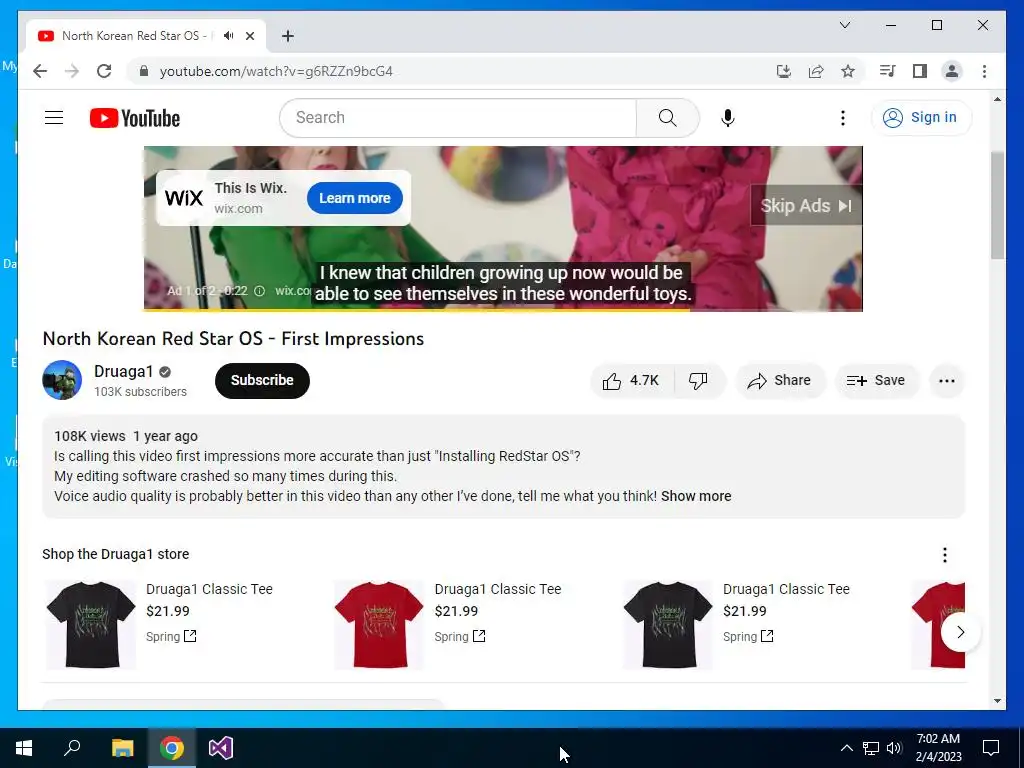The width and height of the screenshot is (1024, 768).
Task: Open Visual Studio from taskbar
Action: click(x=221, y=748)
